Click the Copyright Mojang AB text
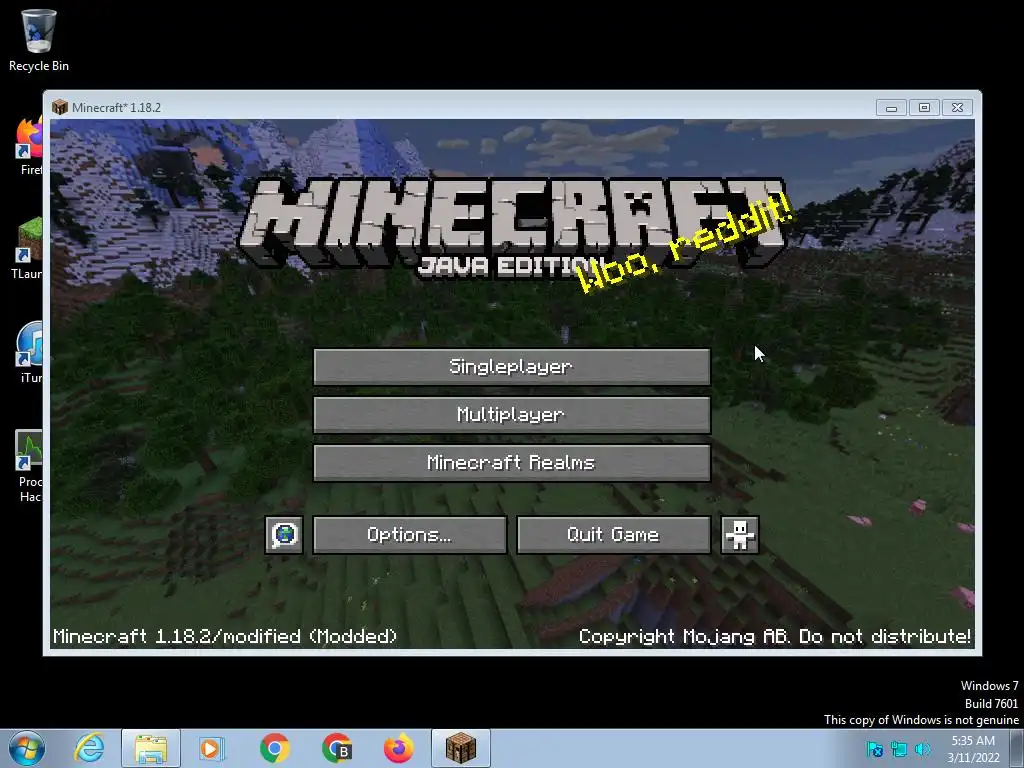Viewport: 1024px width, 768px height. click(775, 636)
